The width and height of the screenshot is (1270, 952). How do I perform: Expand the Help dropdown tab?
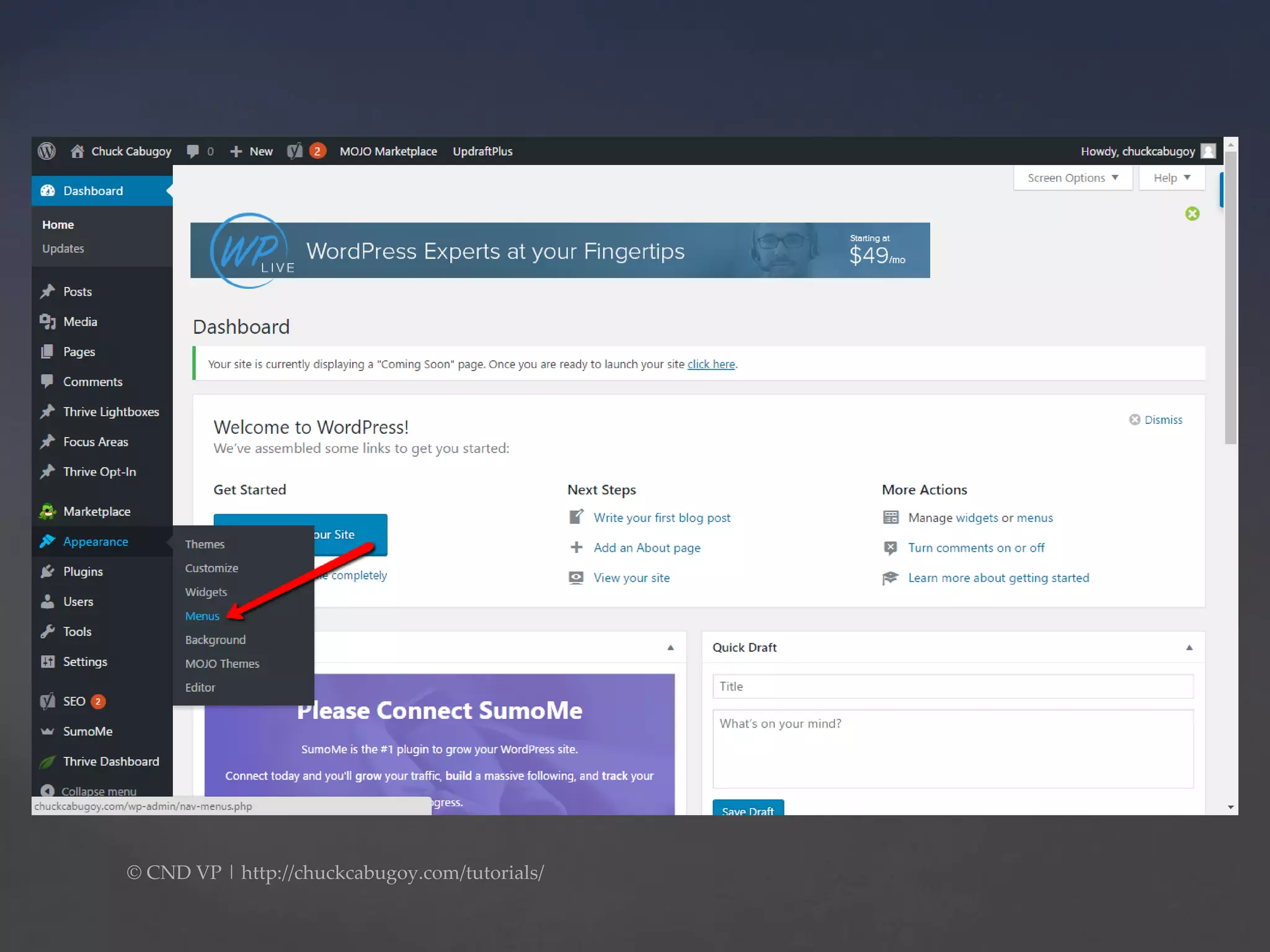click(x=1171, y=178)
